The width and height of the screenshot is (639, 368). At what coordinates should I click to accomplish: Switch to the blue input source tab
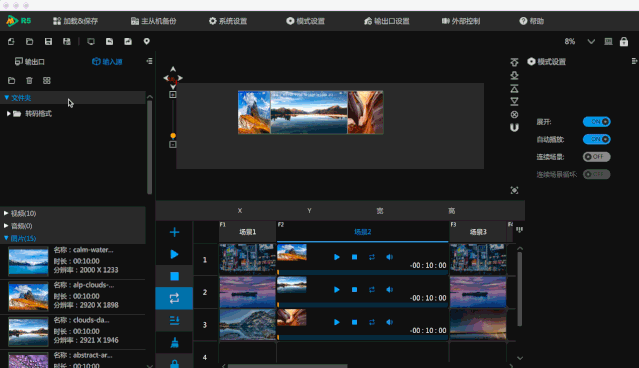click(x=107, y=62)
